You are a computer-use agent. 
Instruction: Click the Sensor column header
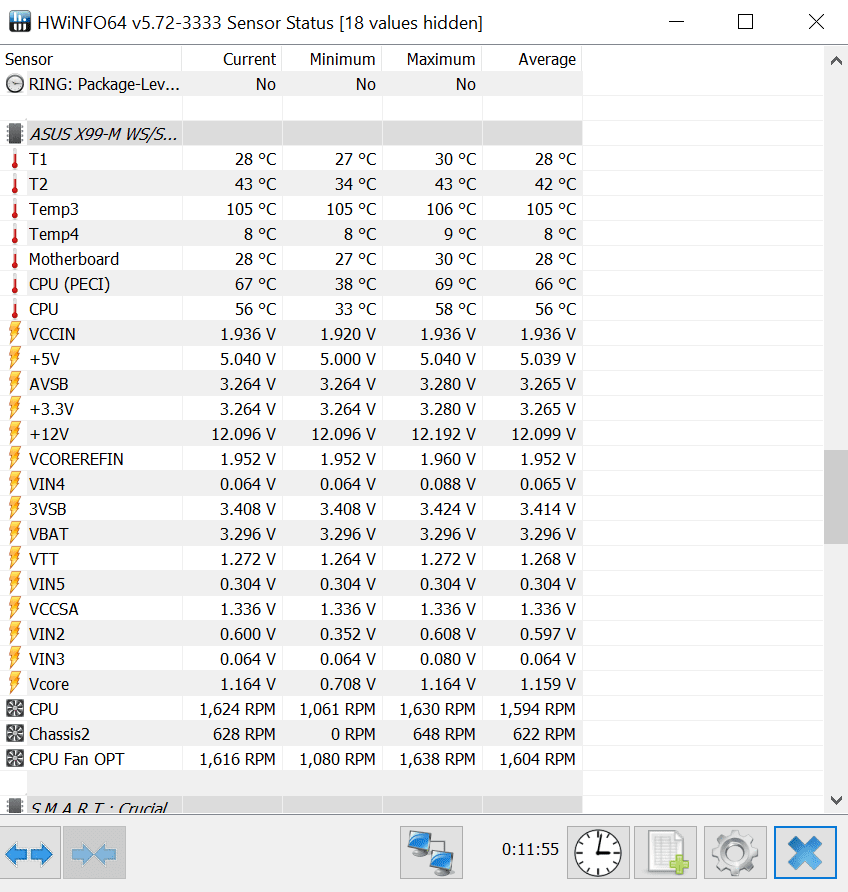point(91,59)
